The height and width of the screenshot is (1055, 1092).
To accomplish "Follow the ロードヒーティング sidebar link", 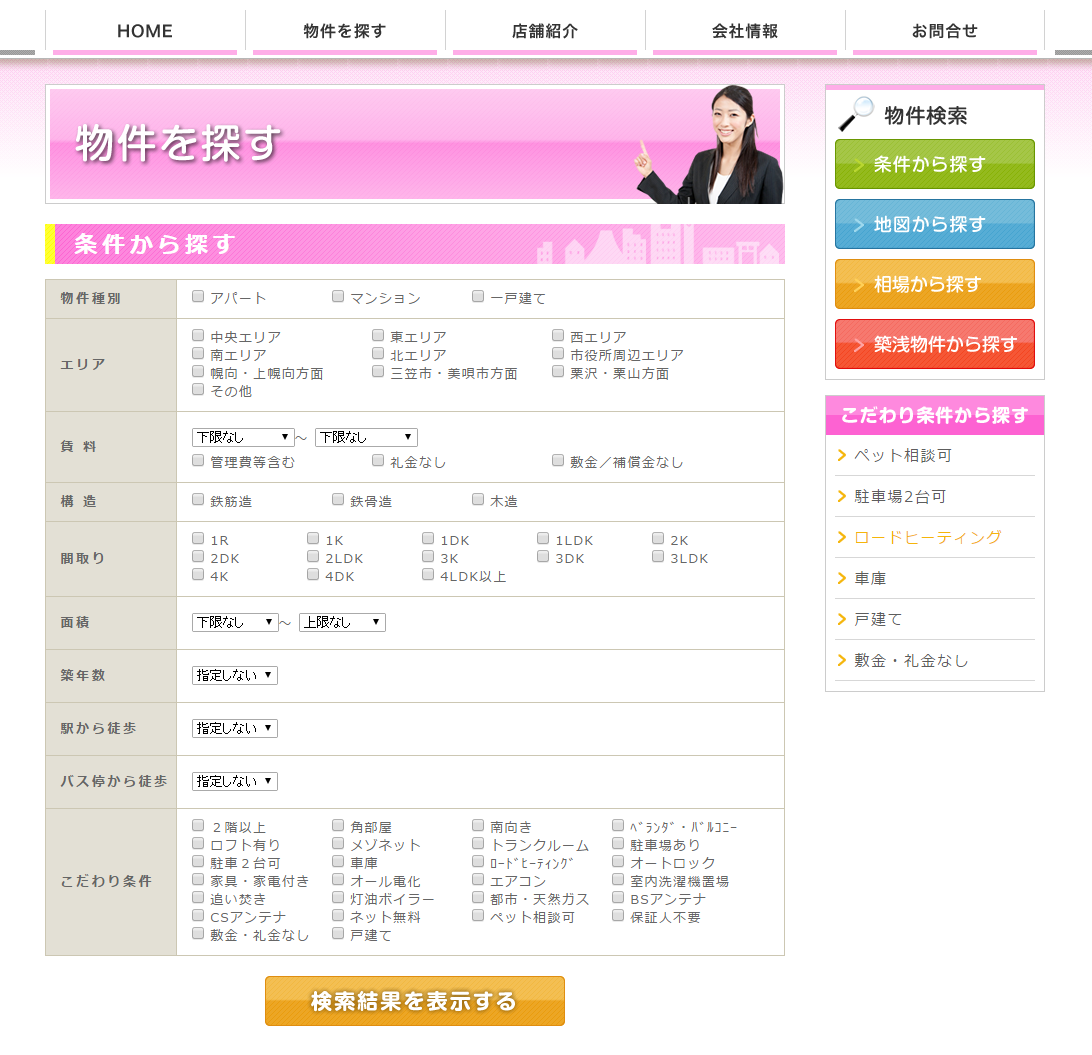I will coord(927,538).
